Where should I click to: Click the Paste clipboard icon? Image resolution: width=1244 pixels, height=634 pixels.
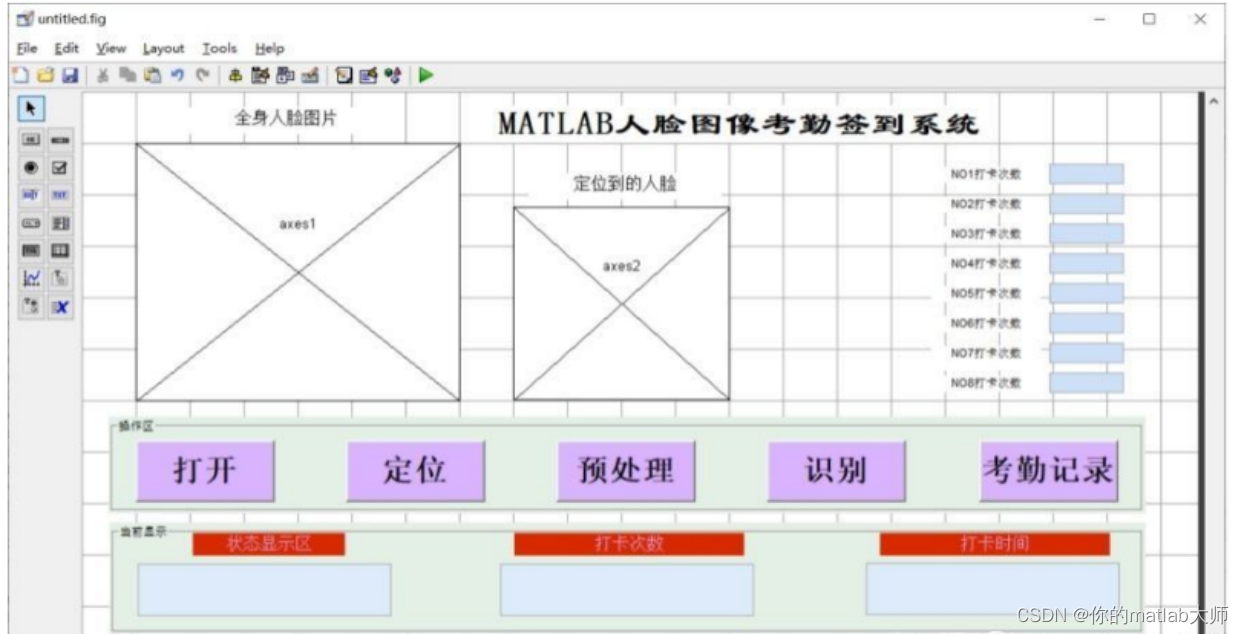point(152,75)
